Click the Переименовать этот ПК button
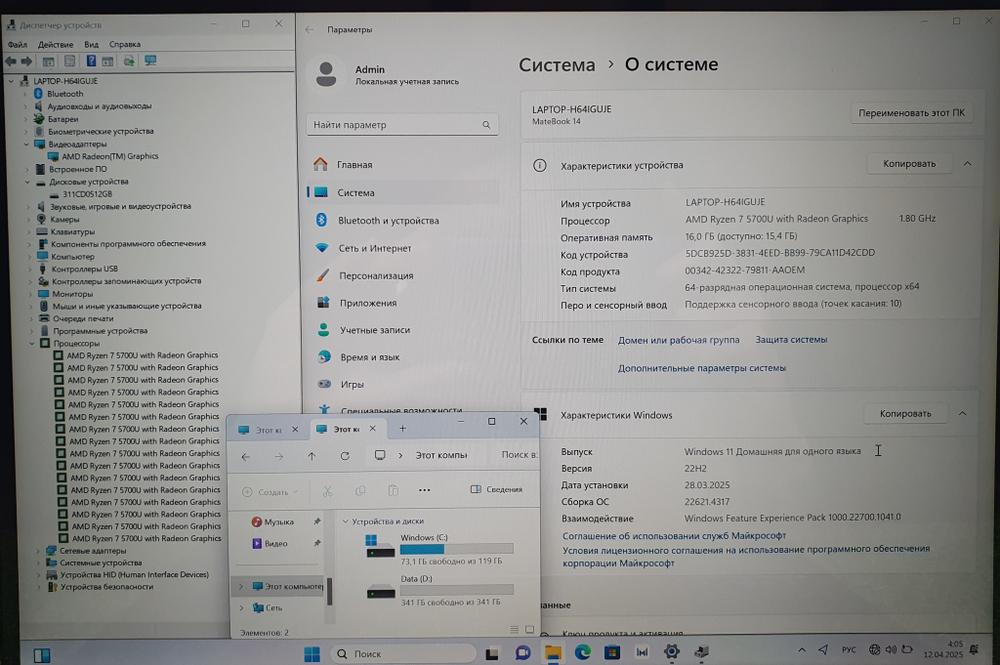Image resolution: width=1000 pixels, height=665 pixels. (911, 113)
